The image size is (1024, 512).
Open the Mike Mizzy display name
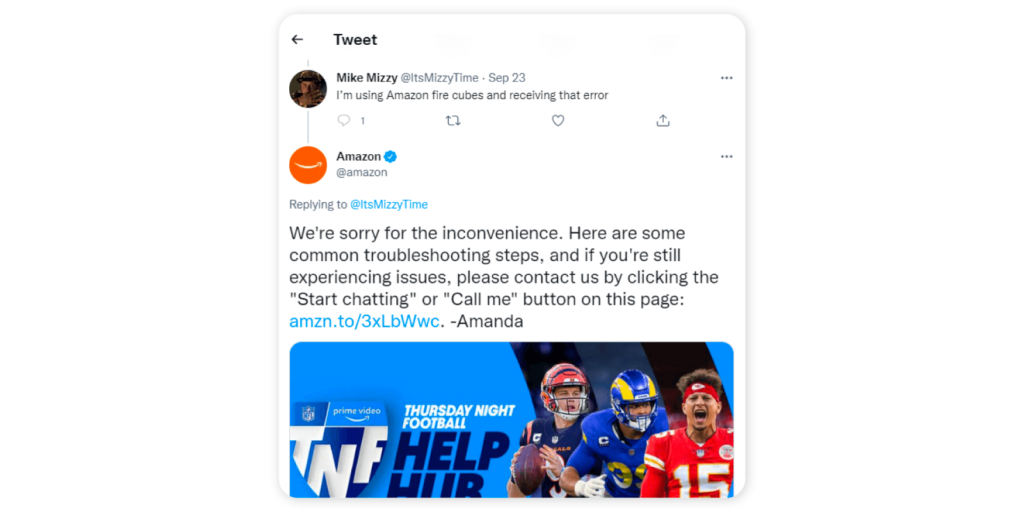click(x=366, y=78)
